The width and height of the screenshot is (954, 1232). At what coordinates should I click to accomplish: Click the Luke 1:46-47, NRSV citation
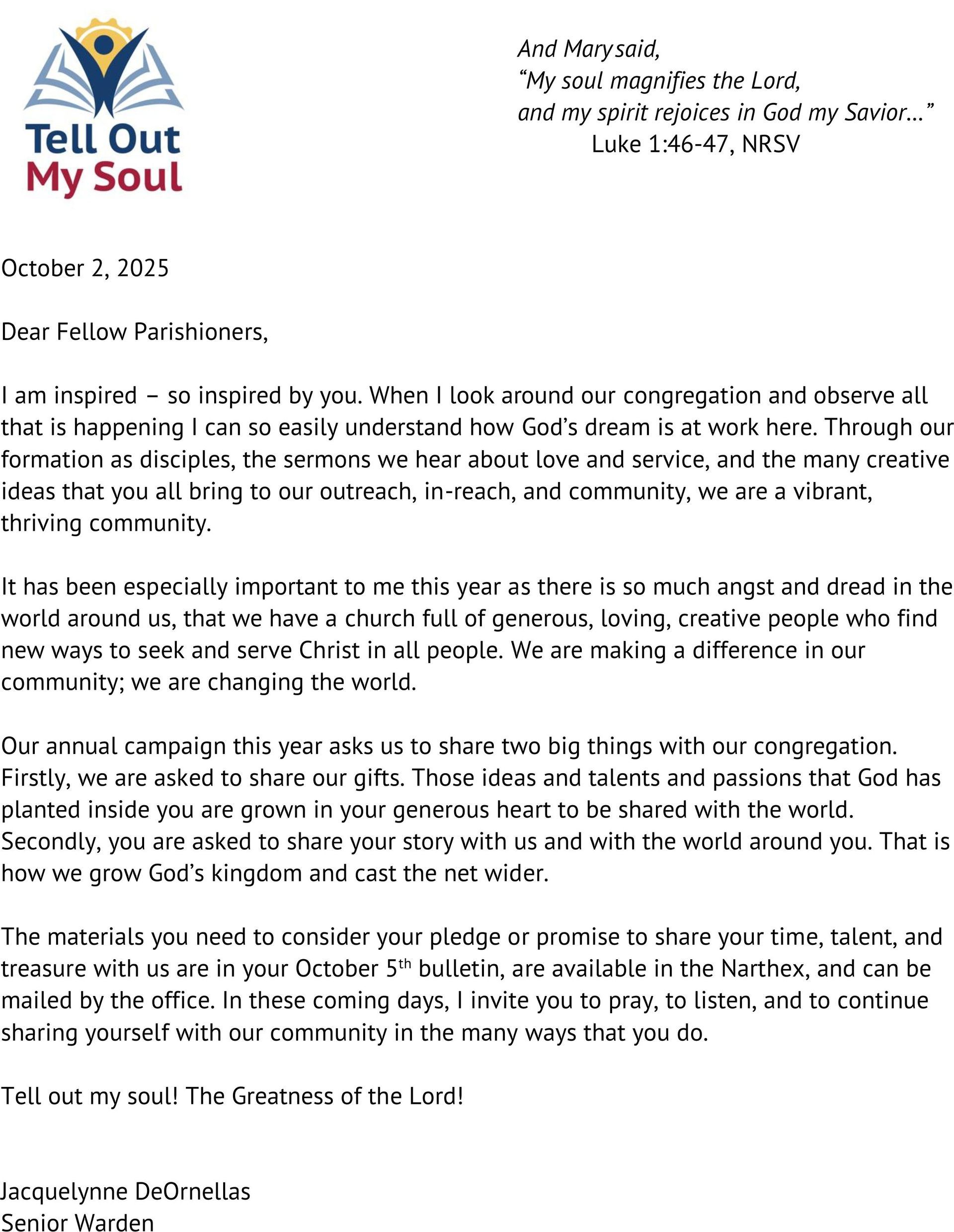tap(695, 145)
